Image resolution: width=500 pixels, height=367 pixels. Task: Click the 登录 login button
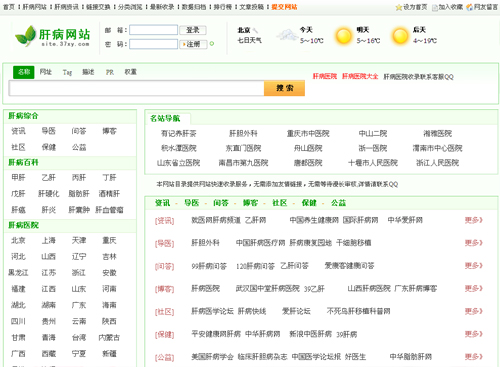(x=193, y=30)
